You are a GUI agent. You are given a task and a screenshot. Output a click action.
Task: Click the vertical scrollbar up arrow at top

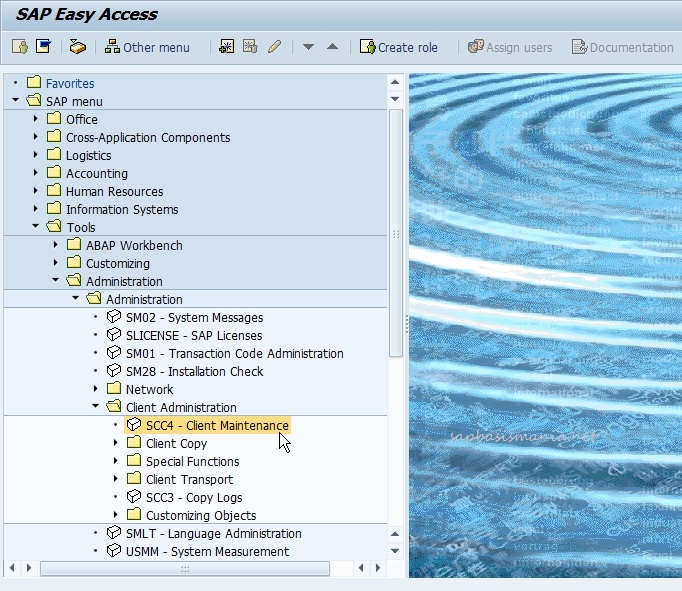coord(395,82)
